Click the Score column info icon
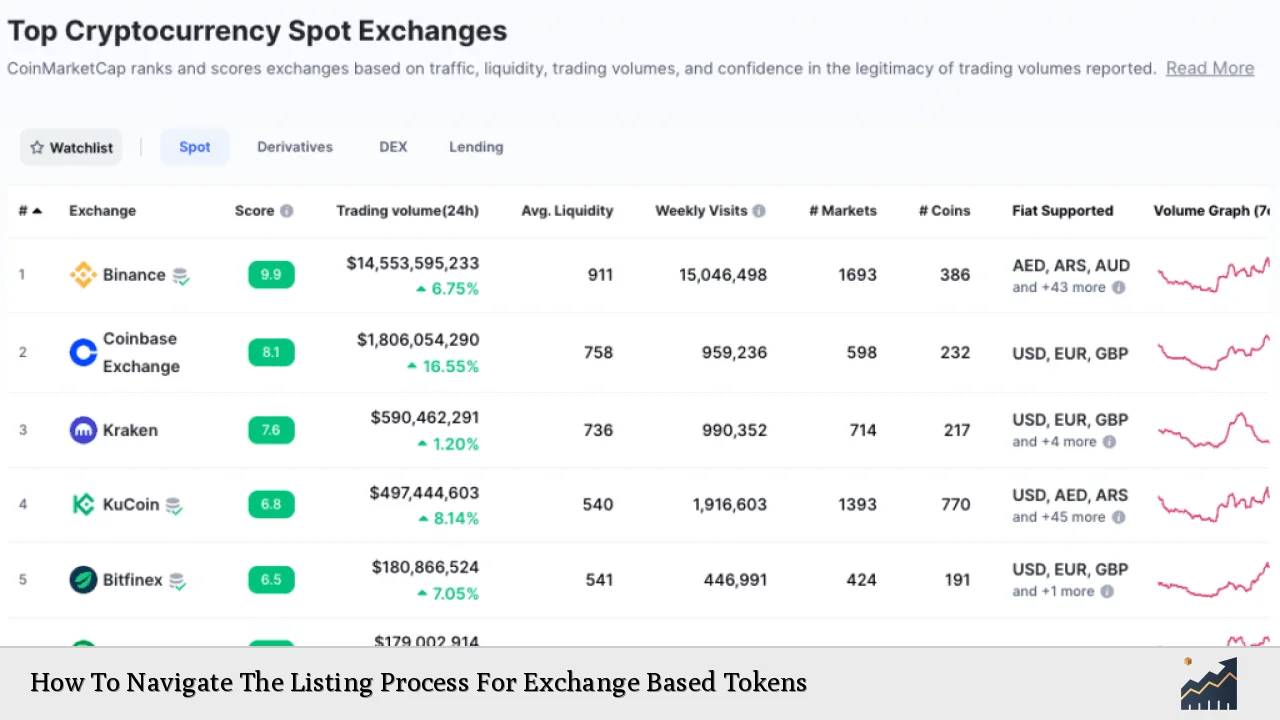1280x720 pixels. tap(287, 211)
